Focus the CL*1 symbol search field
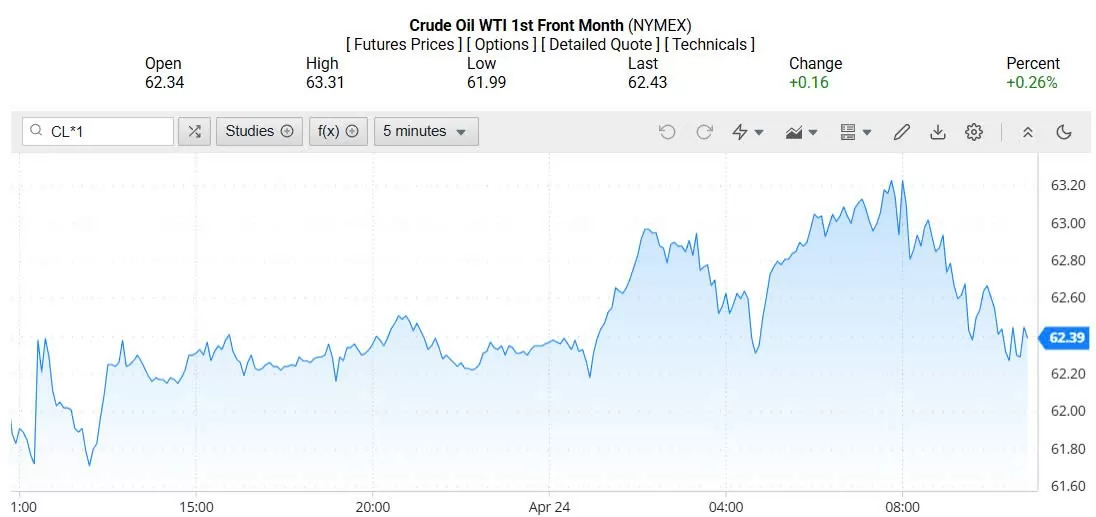This screenshot has width=1096, height=517. pyautogui.click(x=99, y=131)
